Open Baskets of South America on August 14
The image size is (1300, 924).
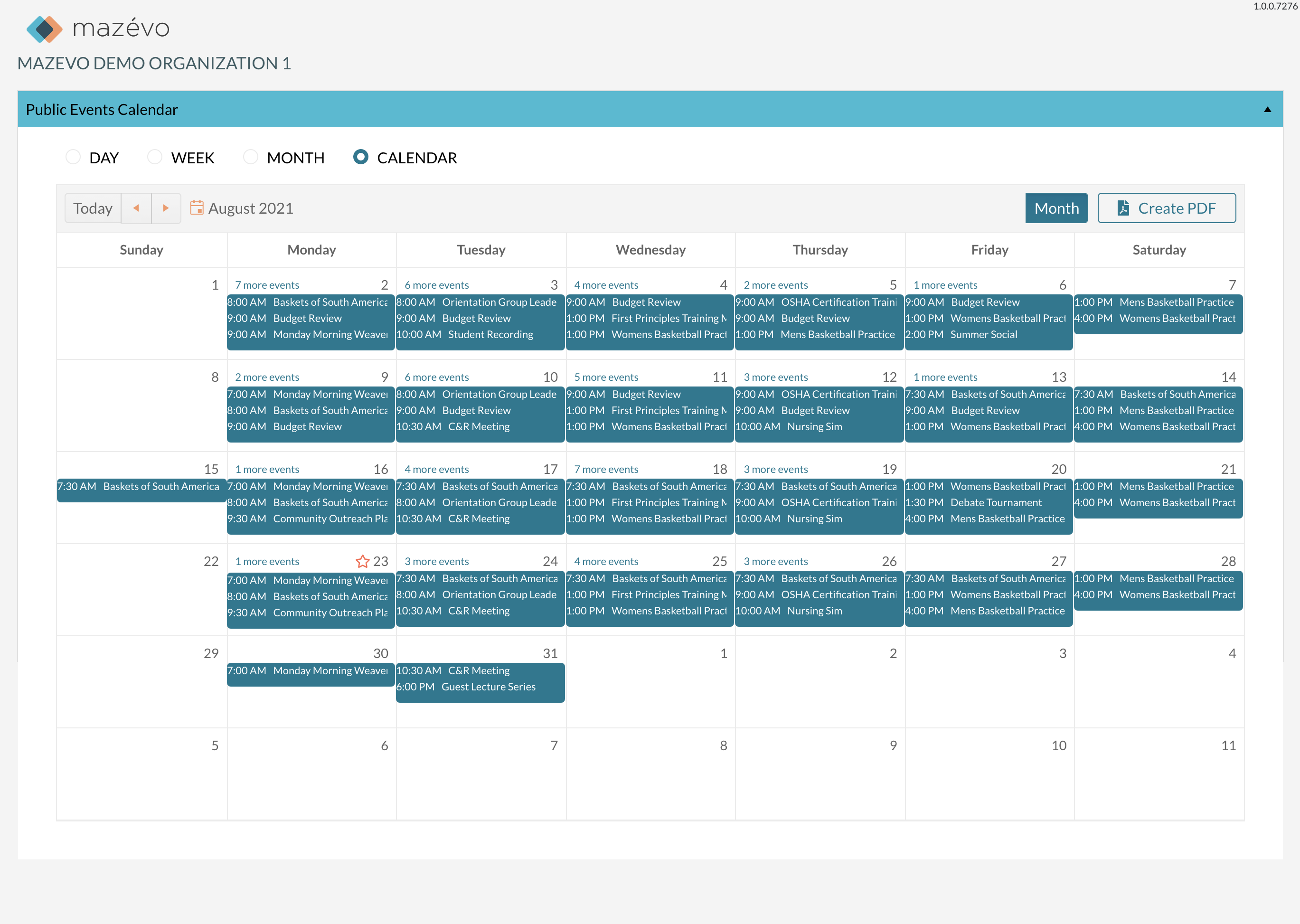(x=1158, y=394)
